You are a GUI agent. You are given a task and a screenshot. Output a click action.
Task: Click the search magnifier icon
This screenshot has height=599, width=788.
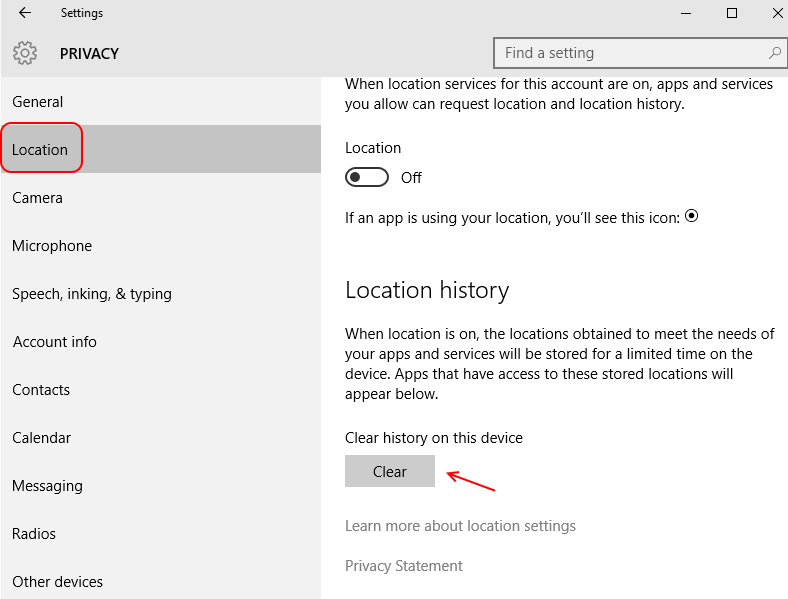click(774, 52)
